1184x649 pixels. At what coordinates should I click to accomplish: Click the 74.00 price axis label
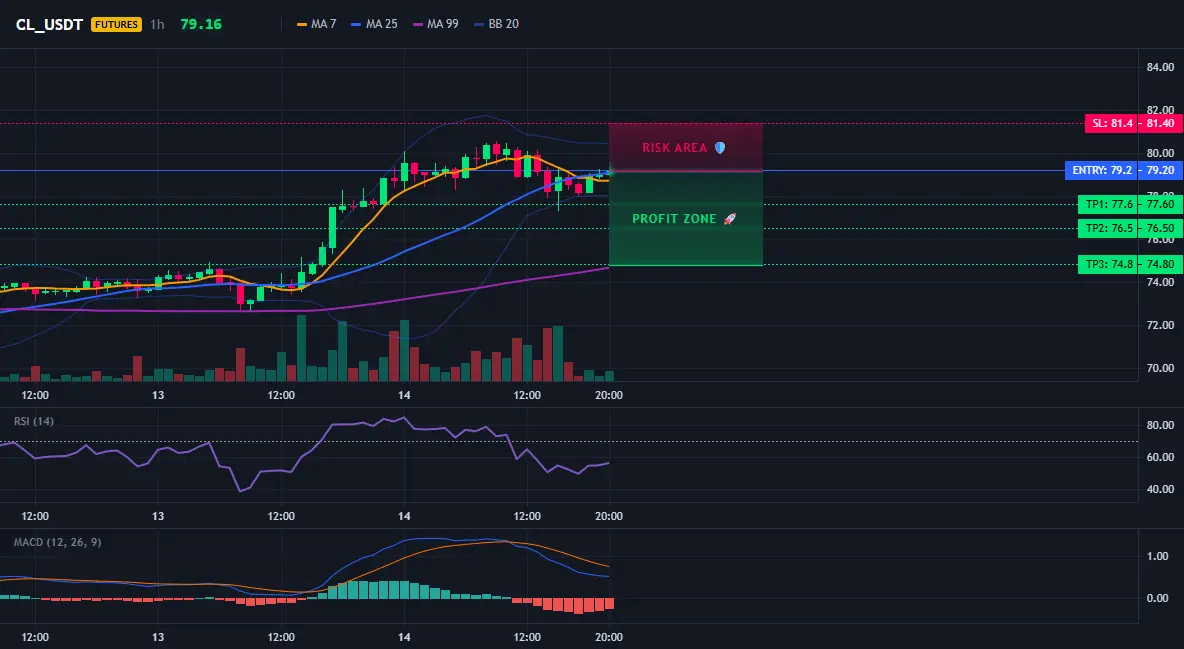pyautogui.click(x=1161, y=283)
